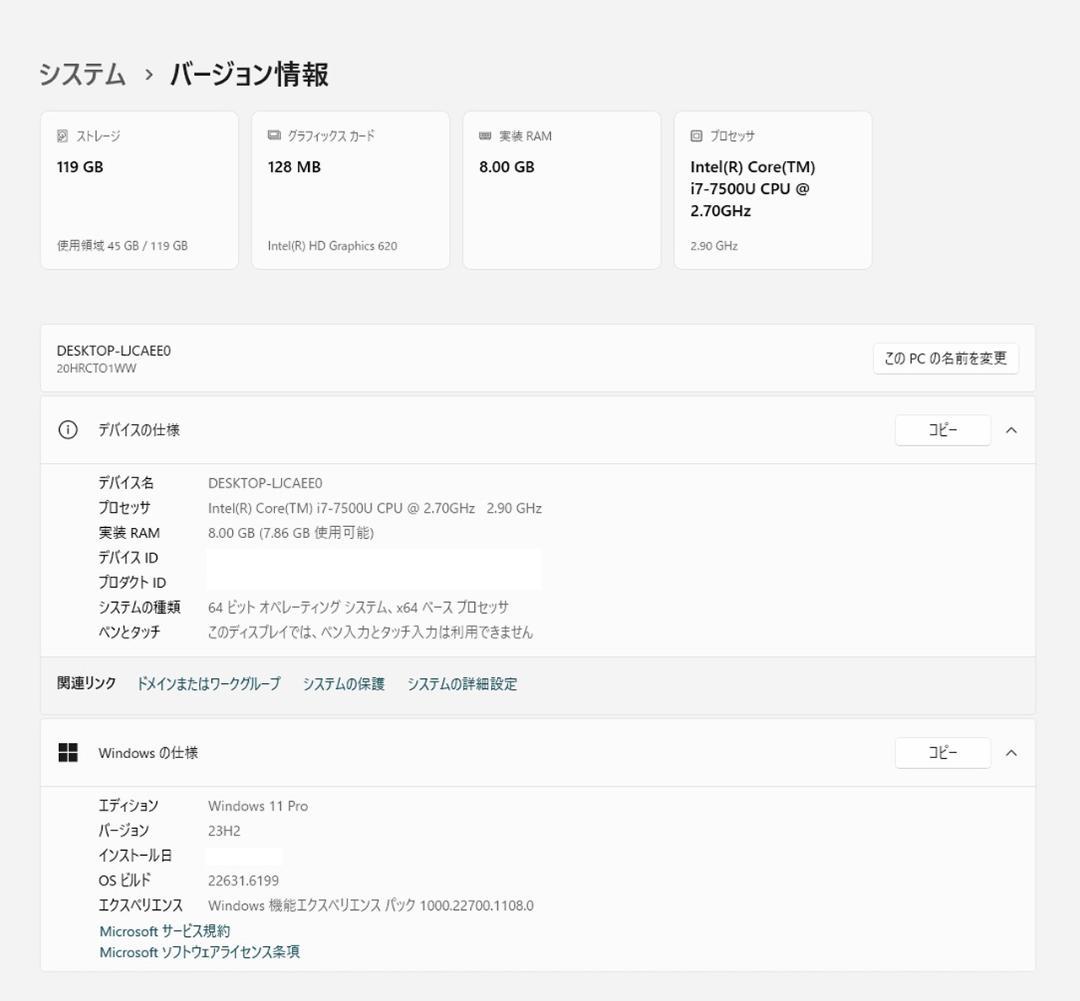Click この PC の名前を変更 button

(946, 358)
